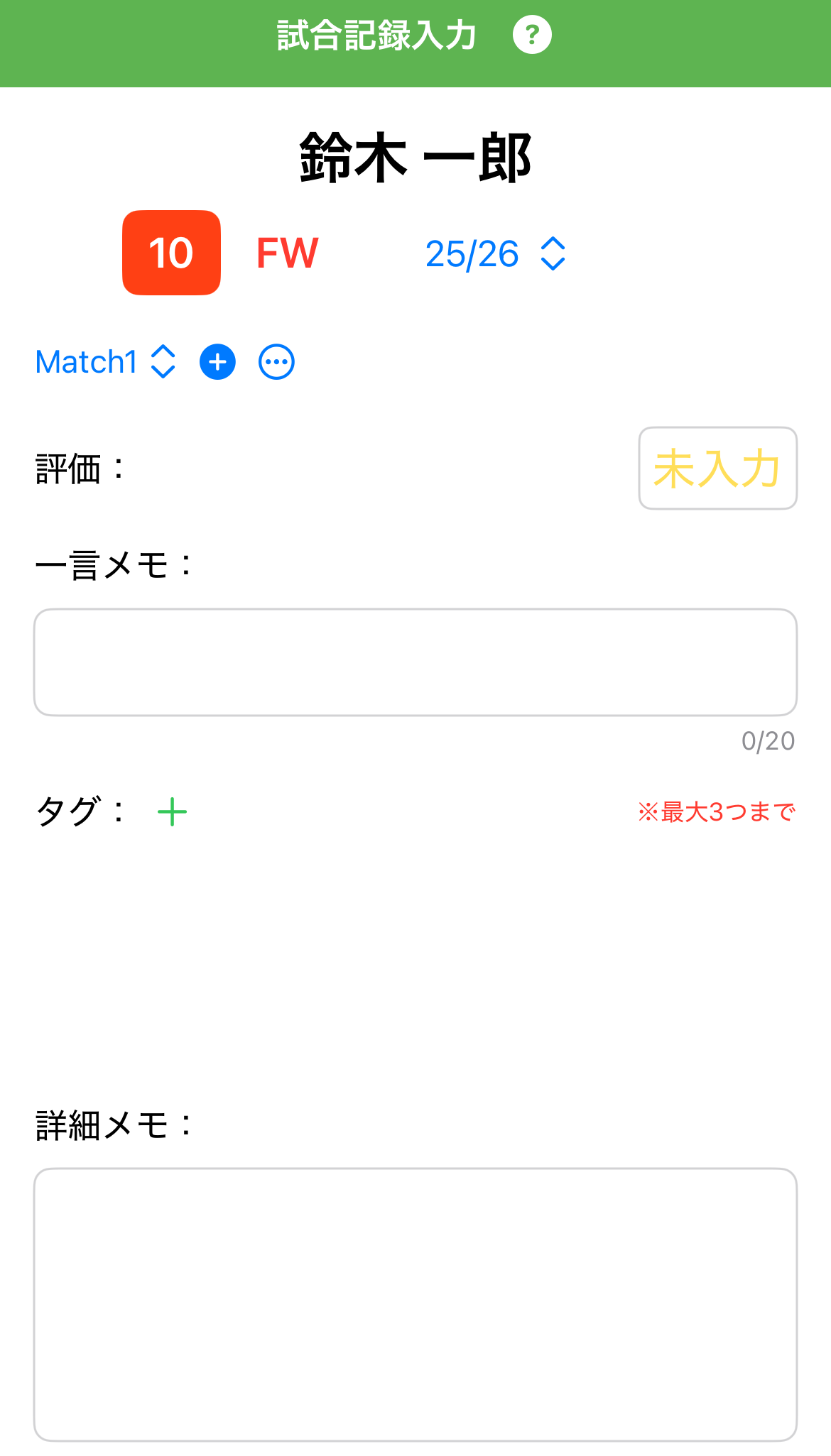Open the match ellipsis options menu

276,362
